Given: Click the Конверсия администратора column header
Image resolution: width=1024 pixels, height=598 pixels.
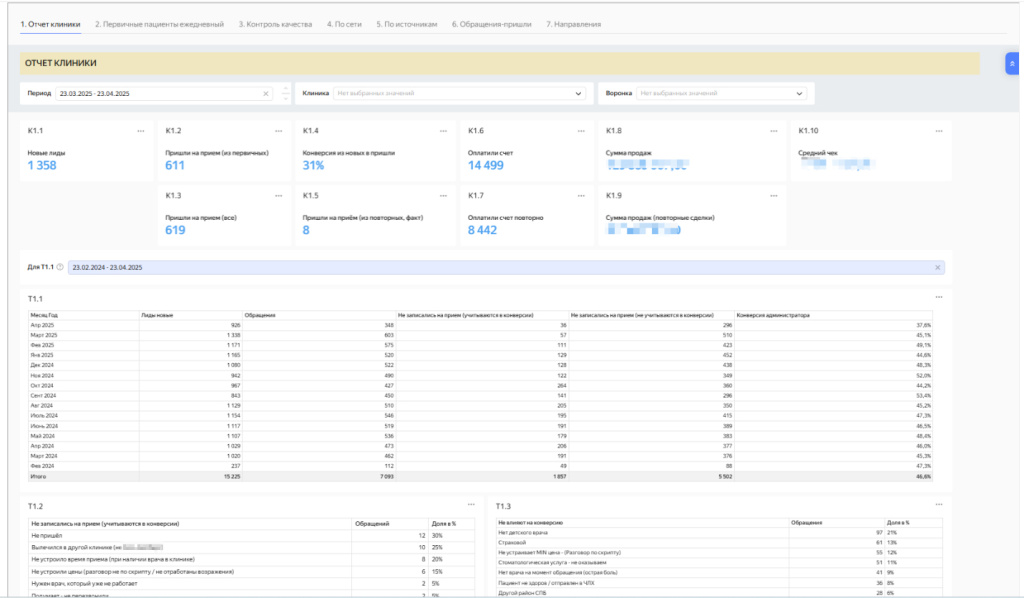Looking at the screenshot, I should tap(773, 315).
